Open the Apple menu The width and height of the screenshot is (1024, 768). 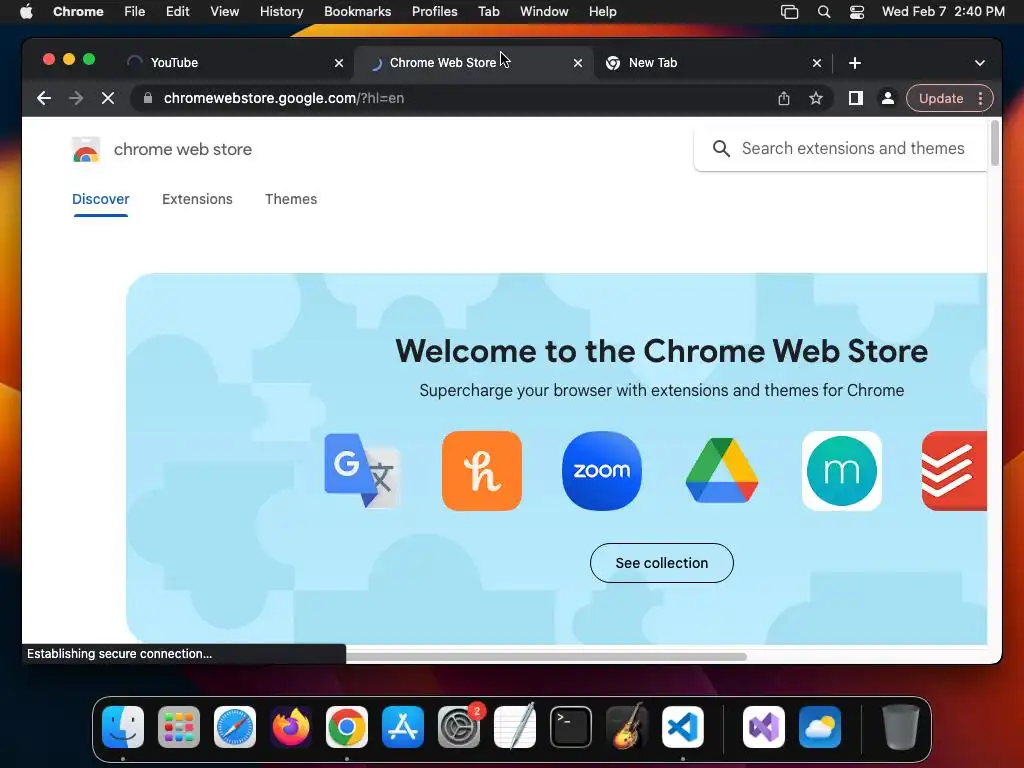click(x=26, y=11)
